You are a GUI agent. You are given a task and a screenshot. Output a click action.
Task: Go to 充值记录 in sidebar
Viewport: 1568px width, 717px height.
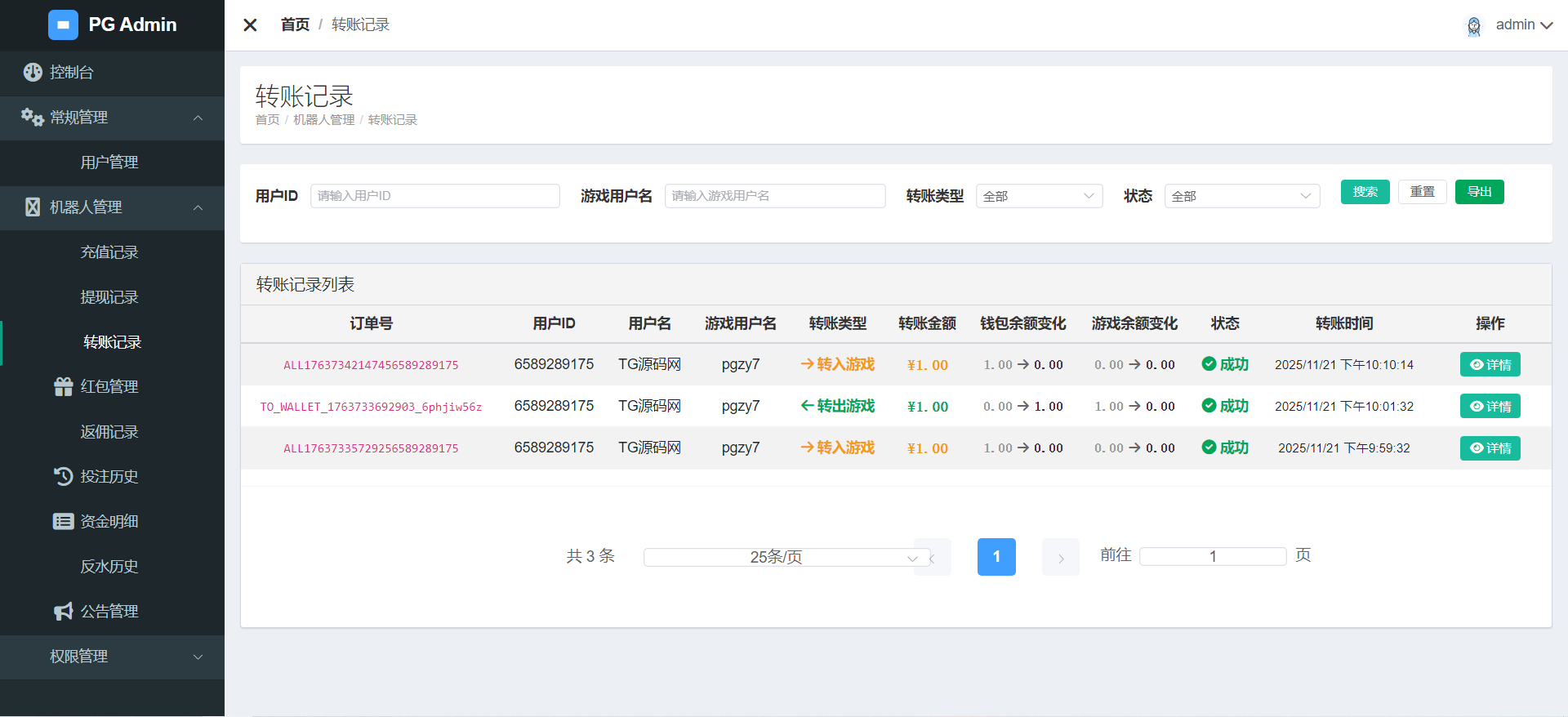(x=109, y=252)
